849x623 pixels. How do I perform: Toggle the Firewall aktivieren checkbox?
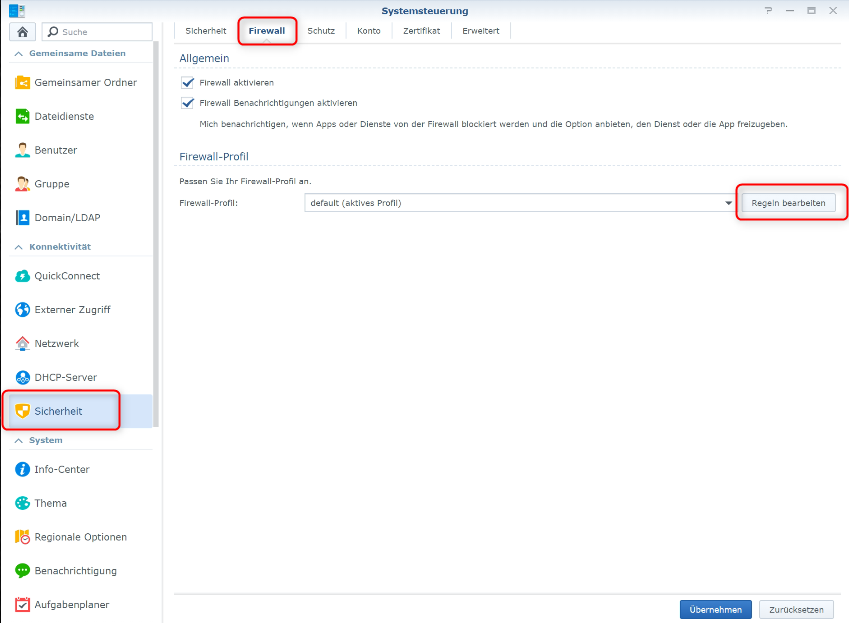click(x=187, y=83)
